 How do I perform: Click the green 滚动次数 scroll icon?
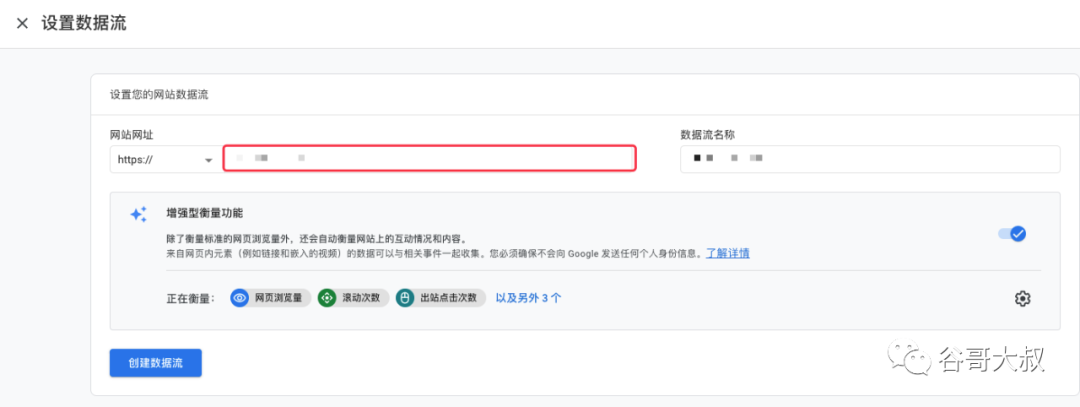point(327,298)
